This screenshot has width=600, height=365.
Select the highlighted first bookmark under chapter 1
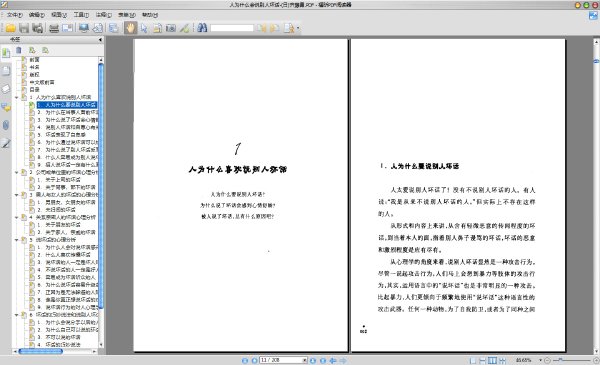(x=67, y=105)
